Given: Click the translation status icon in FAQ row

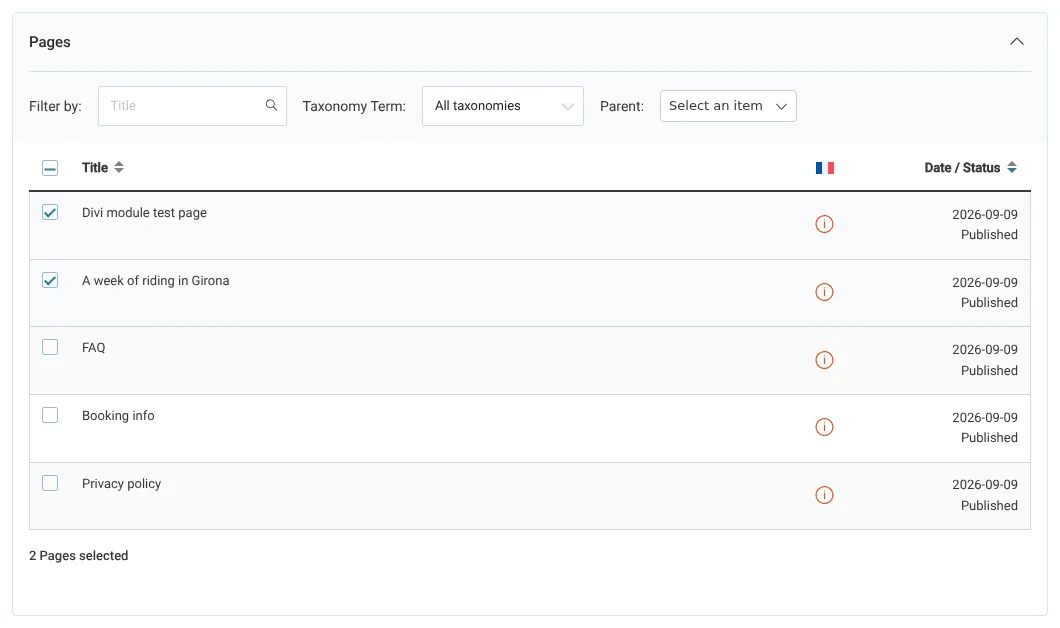Looking at the screenshot, I should click(x=824, y=360).
